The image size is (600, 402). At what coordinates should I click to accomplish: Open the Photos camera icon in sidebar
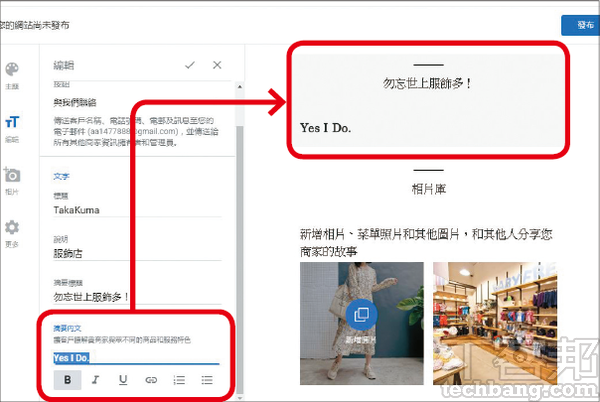click(x=12, y=175)
